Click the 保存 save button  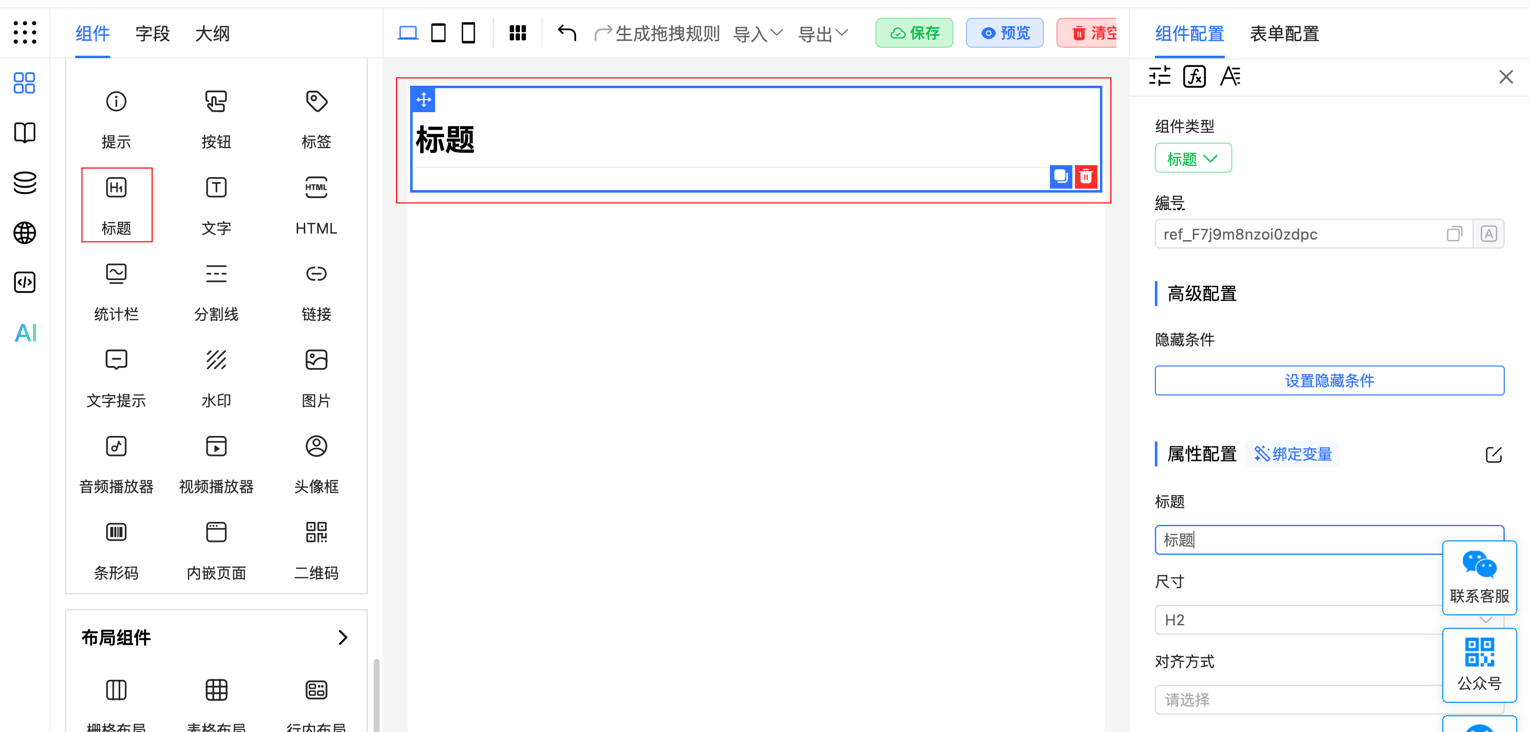(913, 32)
